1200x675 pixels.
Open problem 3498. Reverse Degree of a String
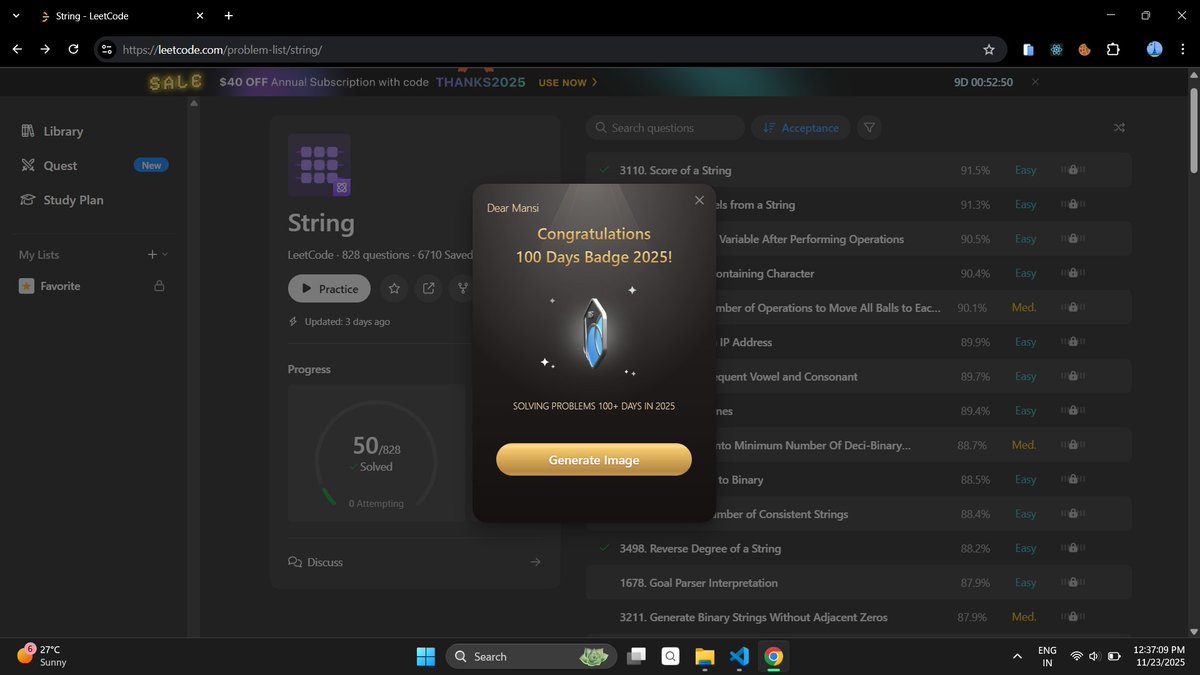pyautogui.click(x=700, y=548)
